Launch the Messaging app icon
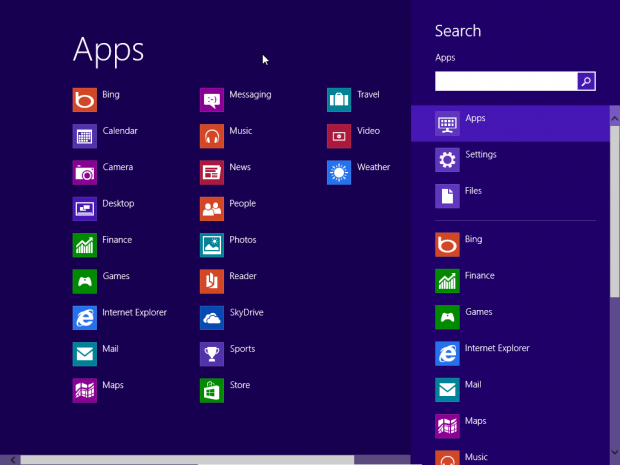This screenshot has height=465, width=620. click(x=212, y=100)
